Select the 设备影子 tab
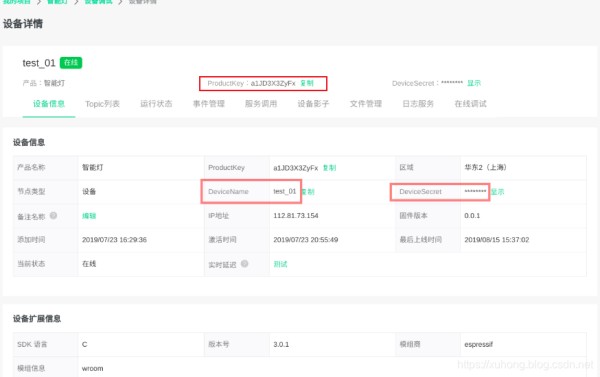 (313, 104)
